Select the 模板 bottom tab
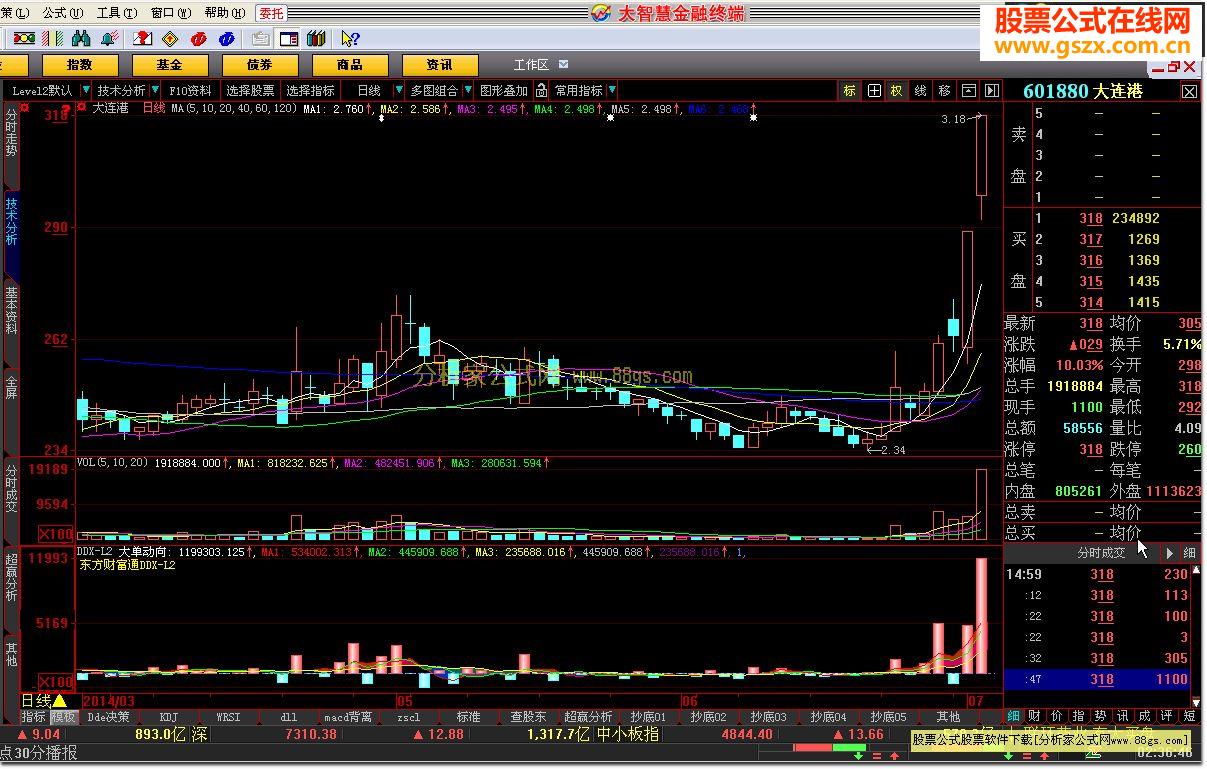Screen dimensions: 1207x769 point(64,717)
